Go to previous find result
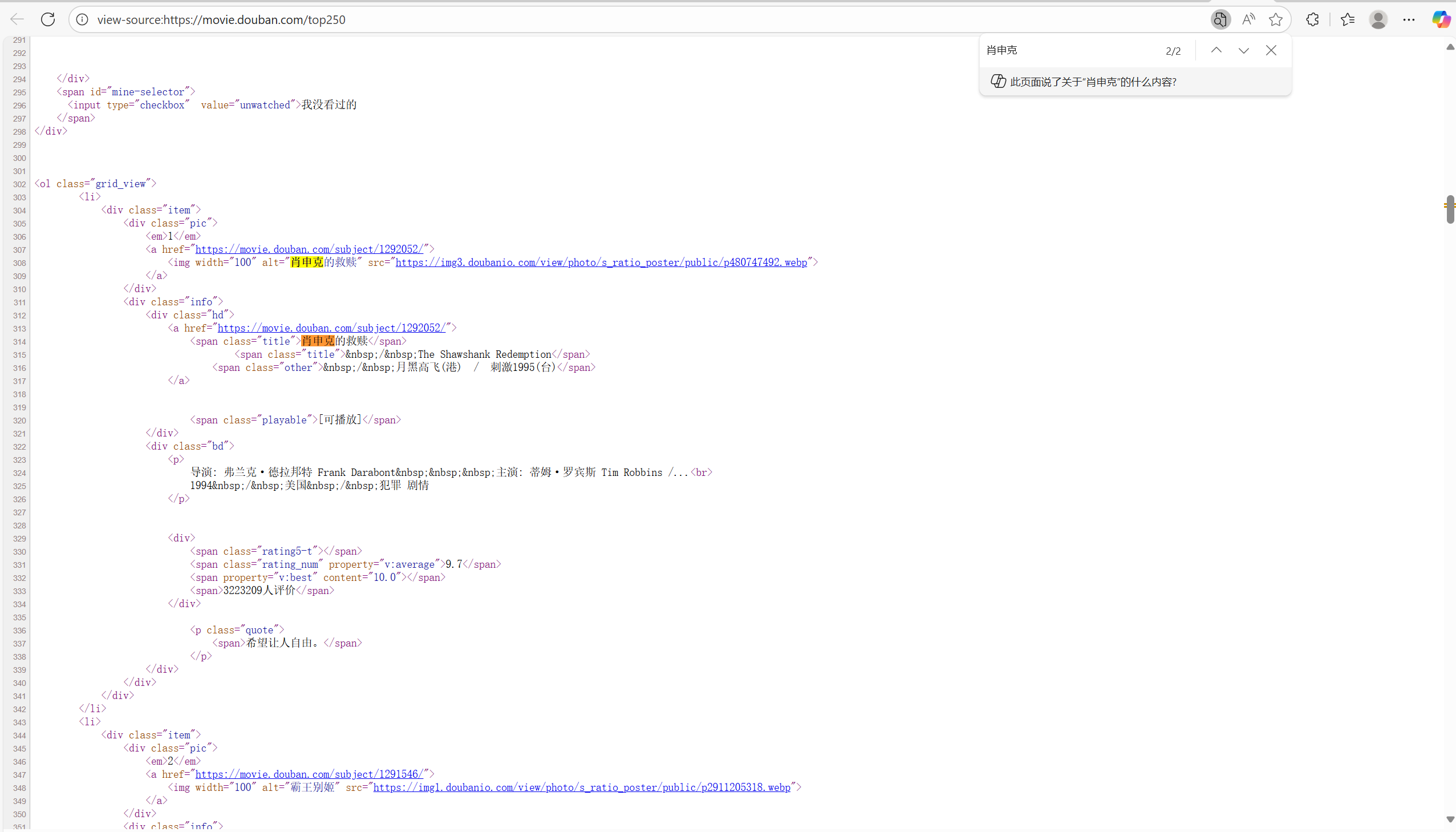This screenshot has height=832, width=1456. tap(1216, 50)
